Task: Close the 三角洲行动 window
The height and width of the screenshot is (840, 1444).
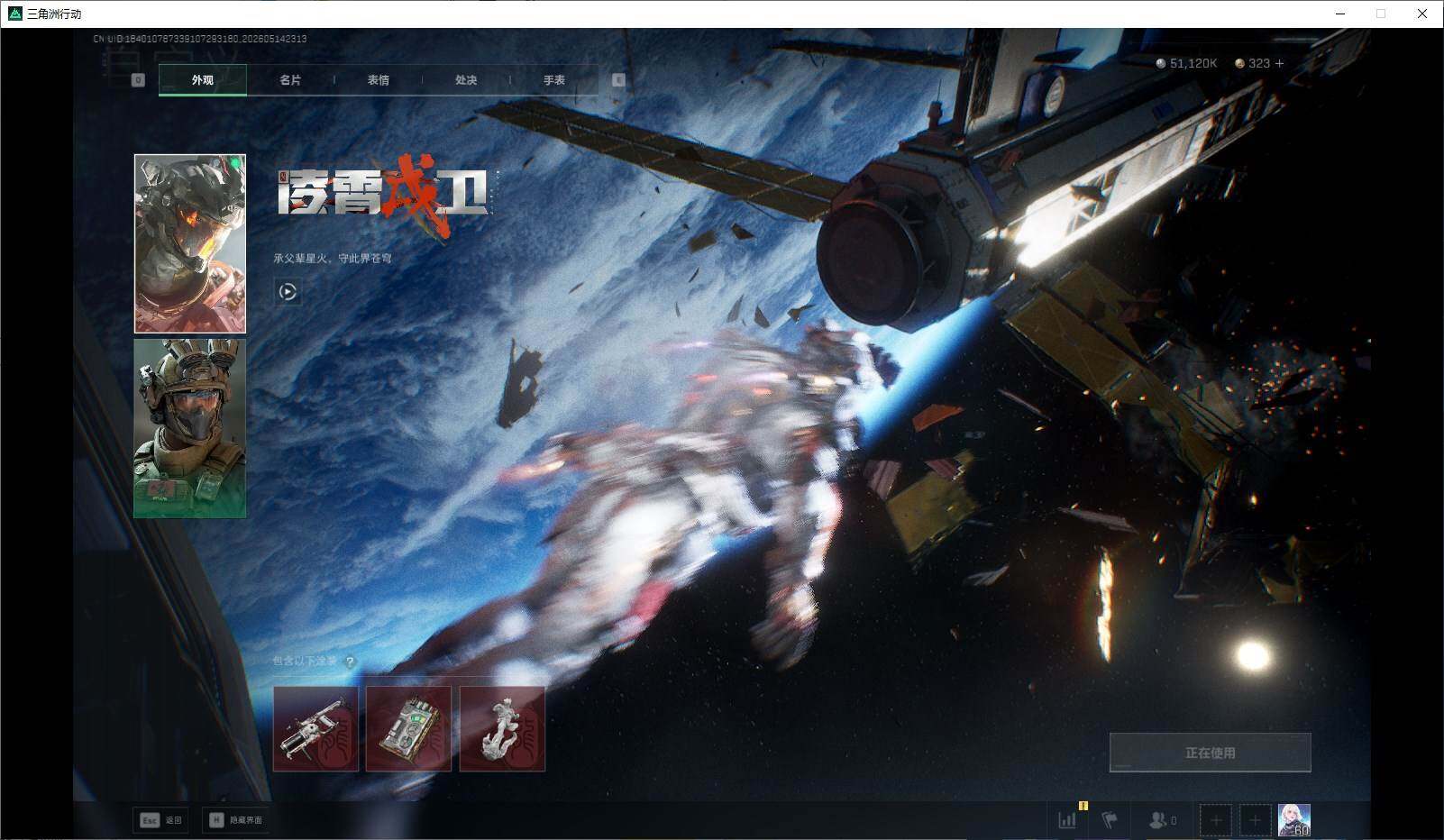Action: (1422, 14)
